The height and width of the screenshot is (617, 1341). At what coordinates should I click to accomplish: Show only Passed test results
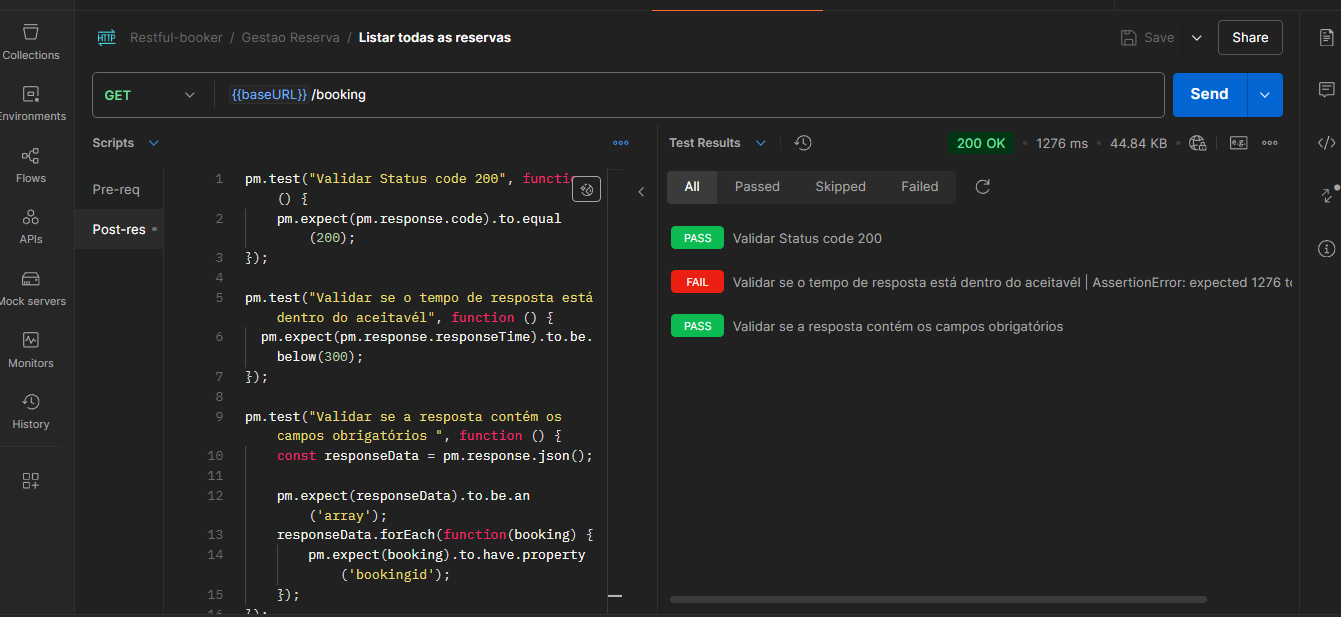[x=757, y=187]
